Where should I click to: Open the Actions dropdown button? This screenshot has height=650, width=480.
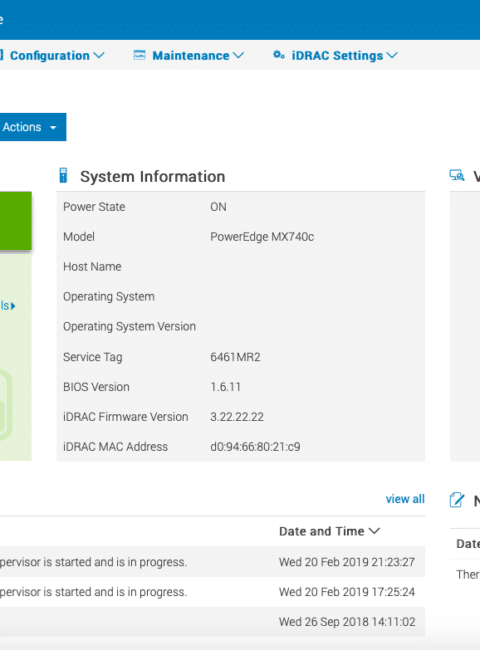tap(31, 127)
